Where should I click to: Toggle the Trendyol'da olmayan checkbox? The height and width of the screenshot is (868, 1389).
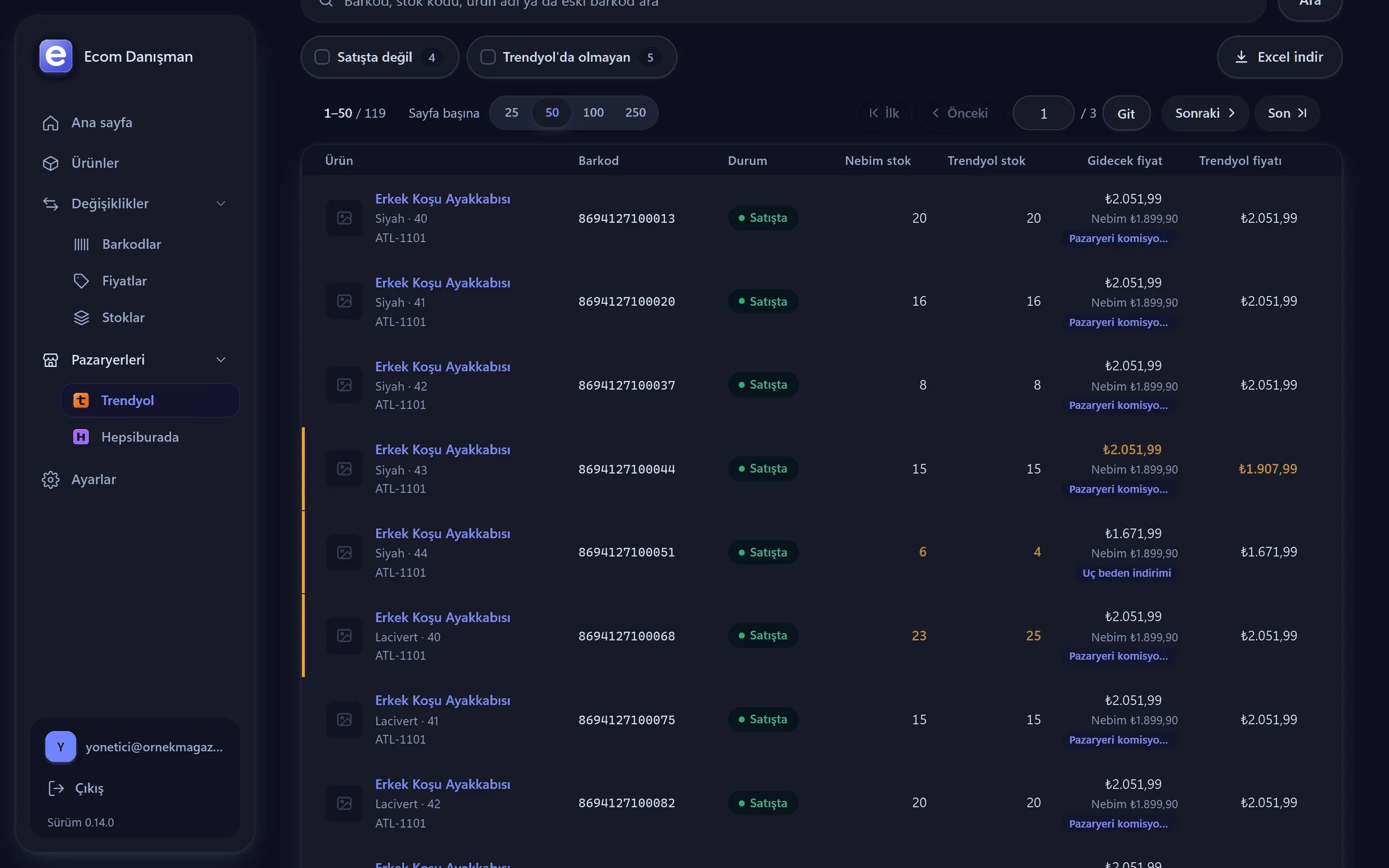coord(488,57)
